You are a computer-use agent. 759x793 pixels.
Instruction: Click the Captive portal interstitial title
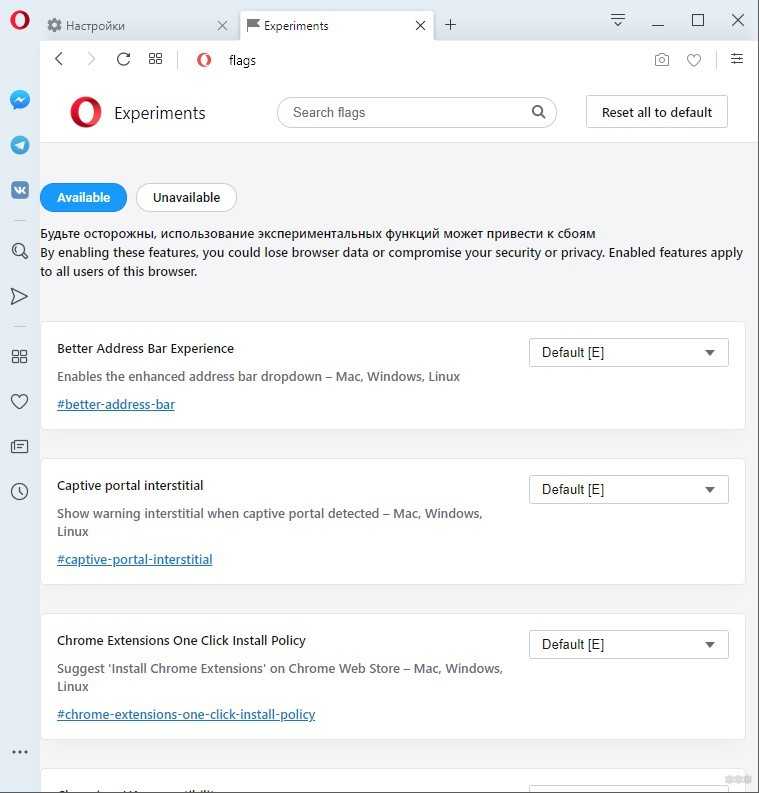click(x=130, y=486)
